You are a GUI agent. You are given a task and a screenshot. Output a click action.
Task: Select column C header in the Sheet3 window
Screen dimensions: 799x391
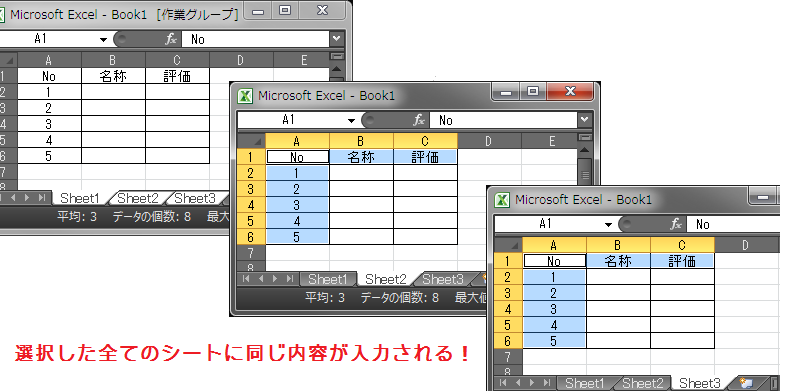pos(682,245)
